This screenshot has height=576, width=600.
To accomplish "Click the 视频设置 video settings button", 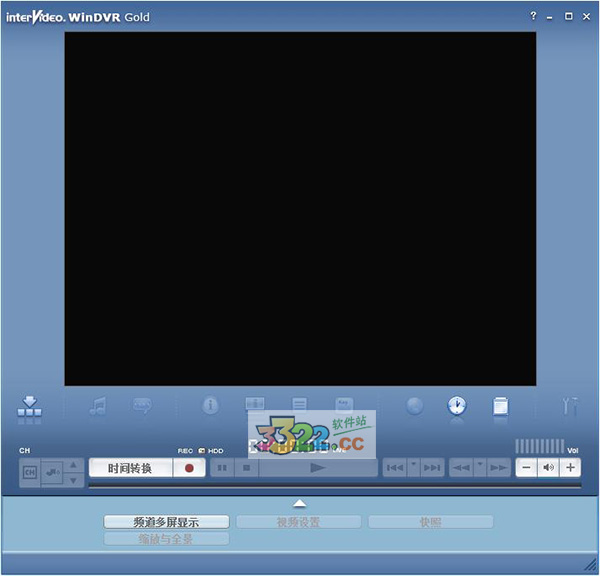I will tap(298, 522).
